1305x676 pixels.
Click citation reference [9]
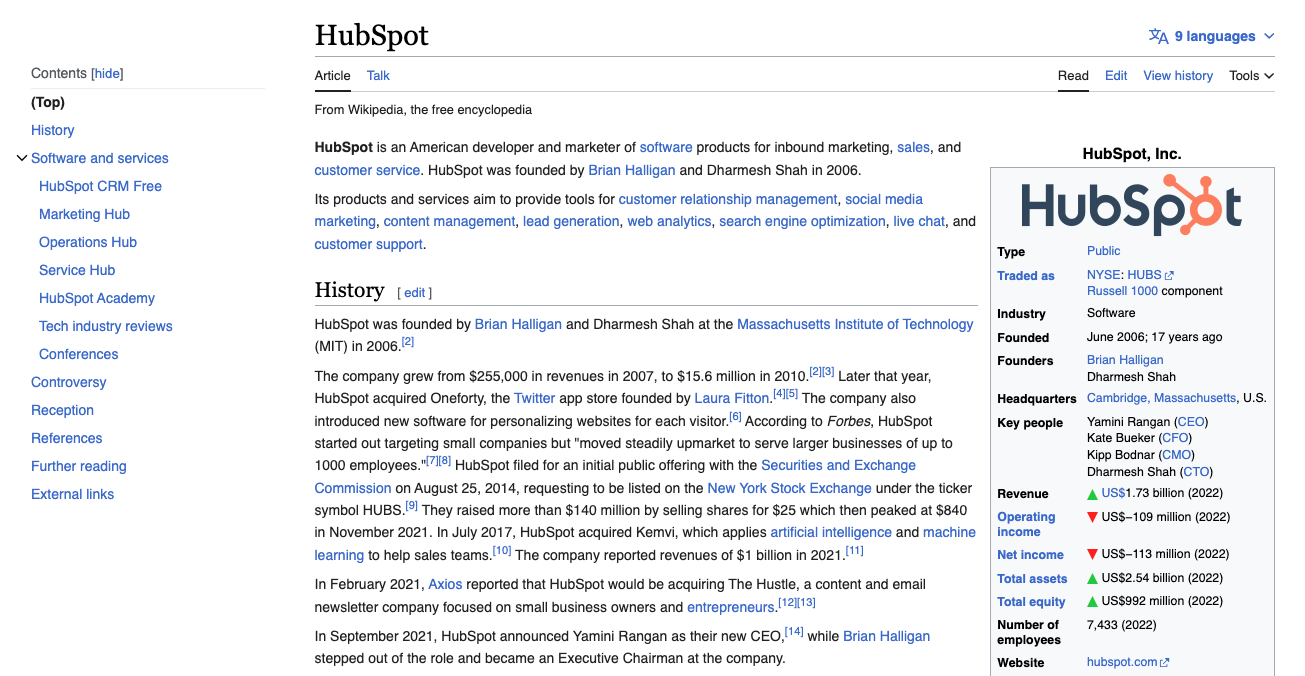[x=411, y=506]
